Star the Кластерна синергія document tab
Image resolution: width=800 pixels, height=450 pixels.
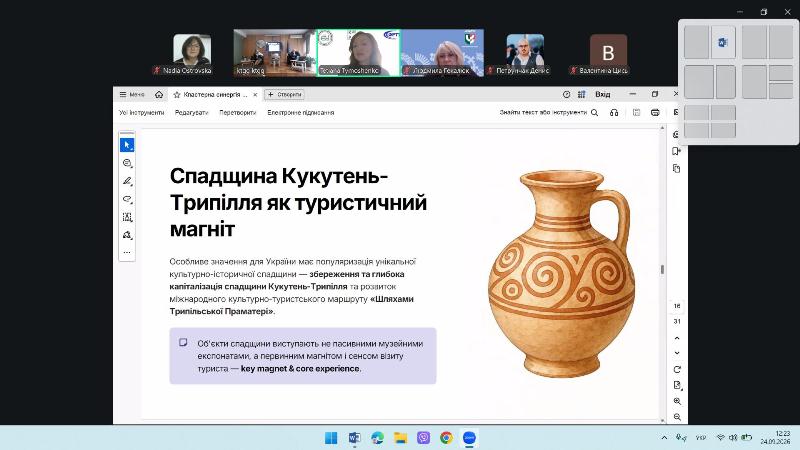coord(177,95)
